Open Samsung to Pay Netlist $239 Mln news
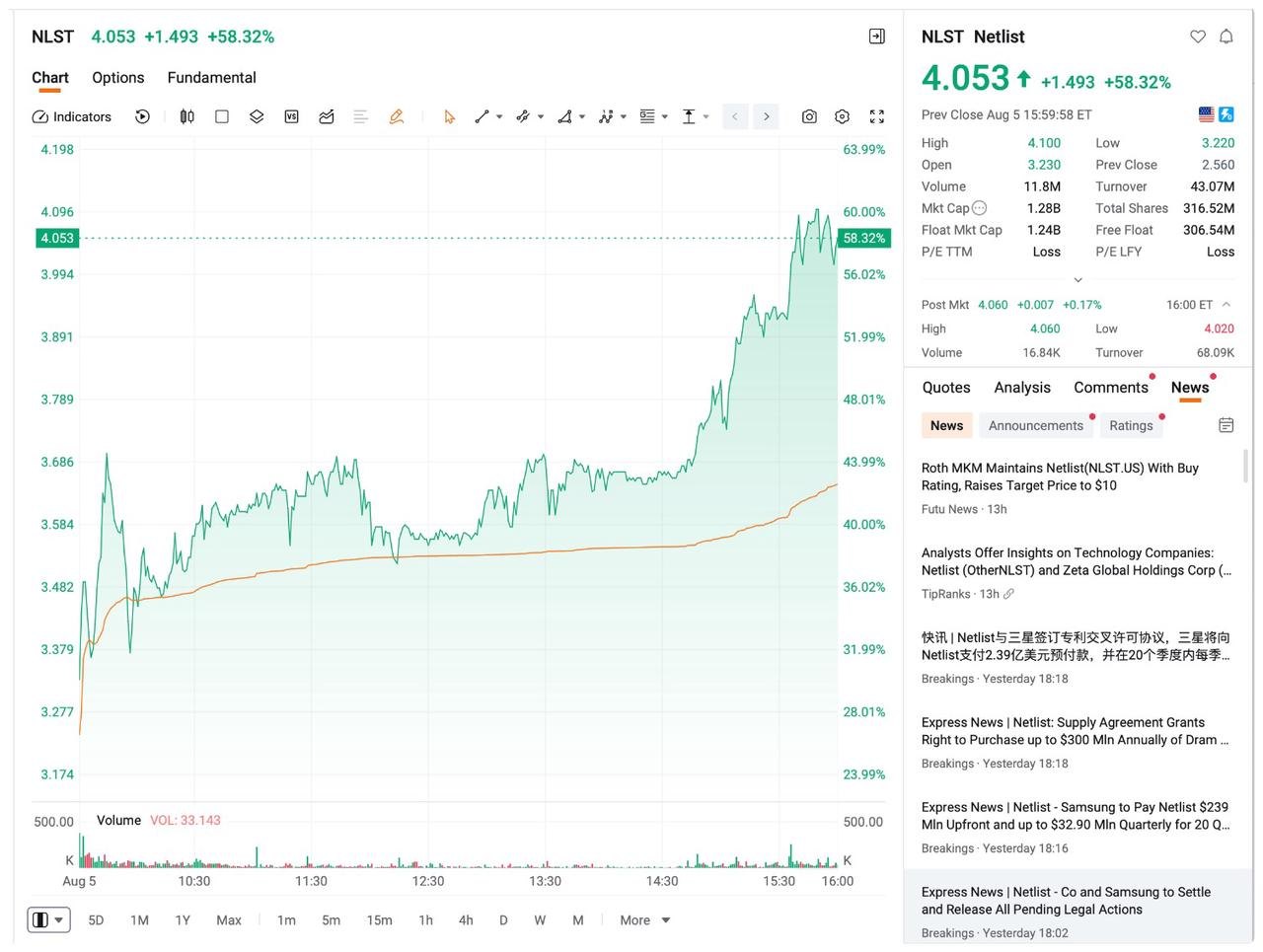Image resolution: width=1263 pixels, height=952 pixels. tap(1076, 828)
